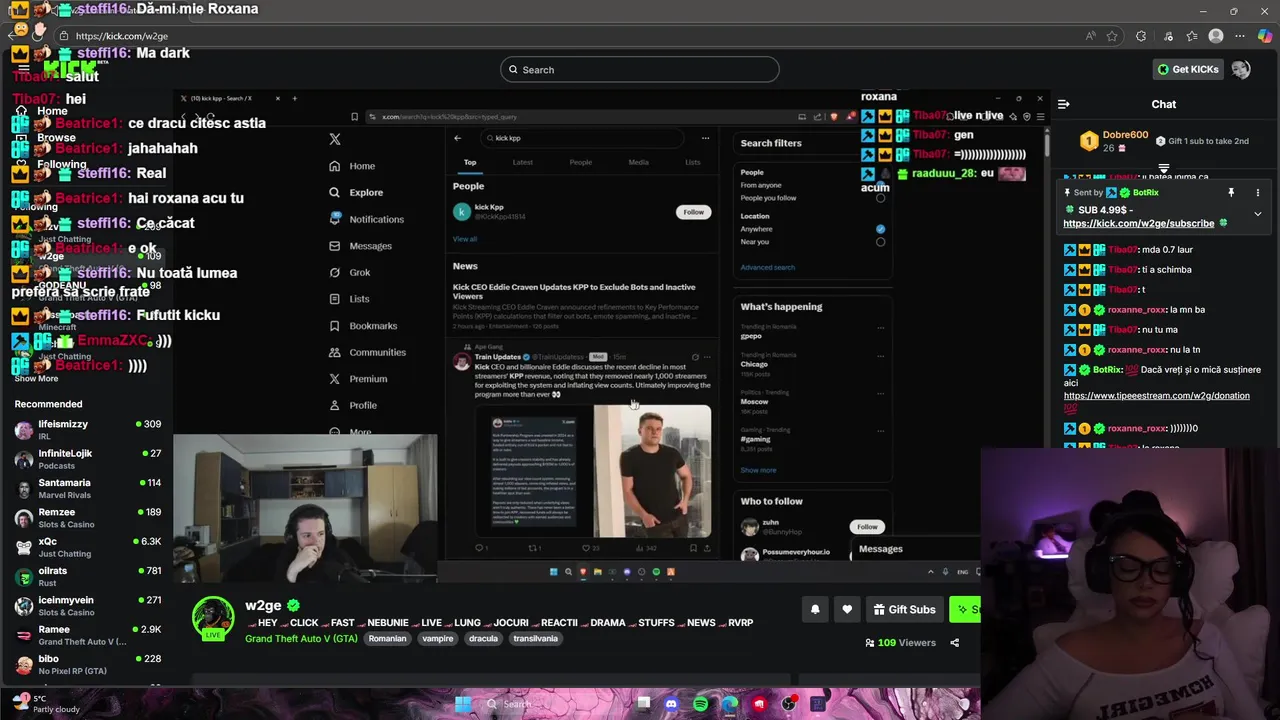This screenshot has width=1280, height=720.
Task: Collapse the Chat panel with arrow icon
Action: (1064, 104)
